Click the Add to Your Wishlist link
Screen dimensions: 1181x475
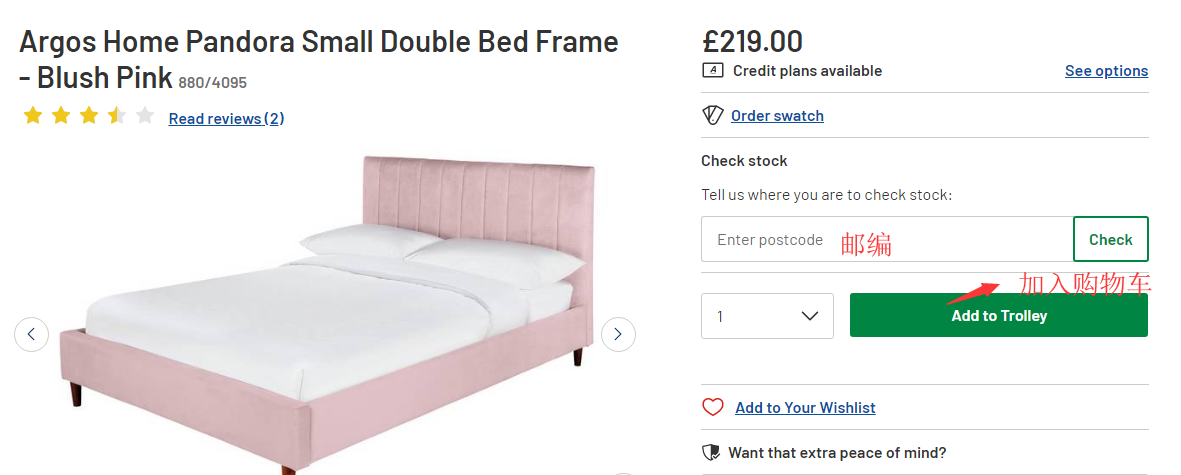(805, 407)
